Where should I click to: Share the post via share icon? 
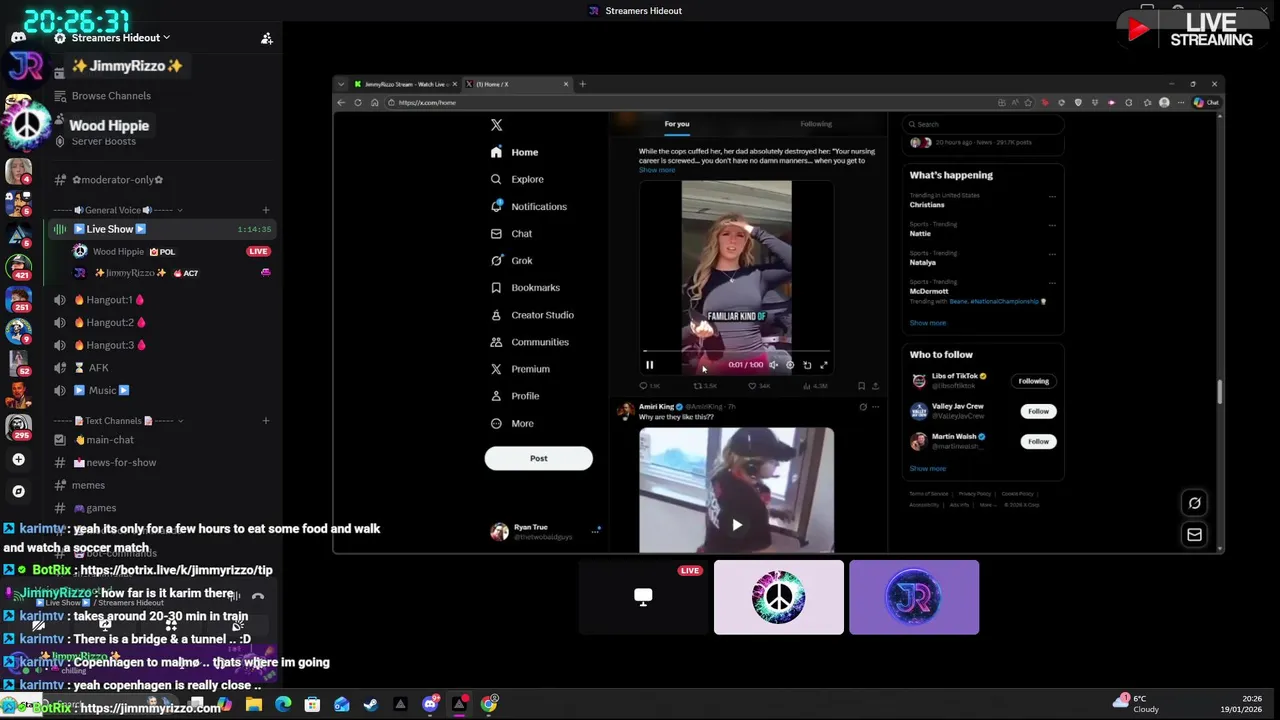(875, 386)
